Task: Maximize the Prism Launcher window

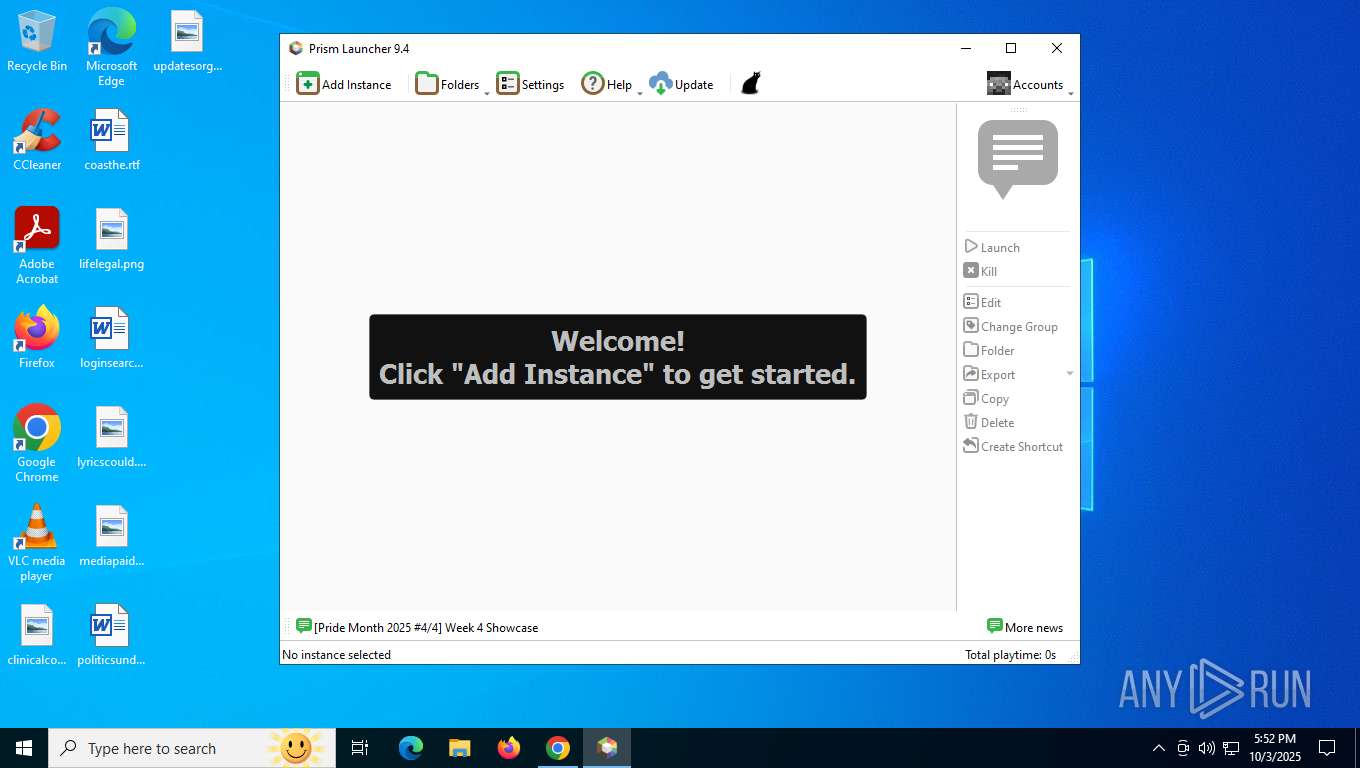Action: [x=1011, y=48]
